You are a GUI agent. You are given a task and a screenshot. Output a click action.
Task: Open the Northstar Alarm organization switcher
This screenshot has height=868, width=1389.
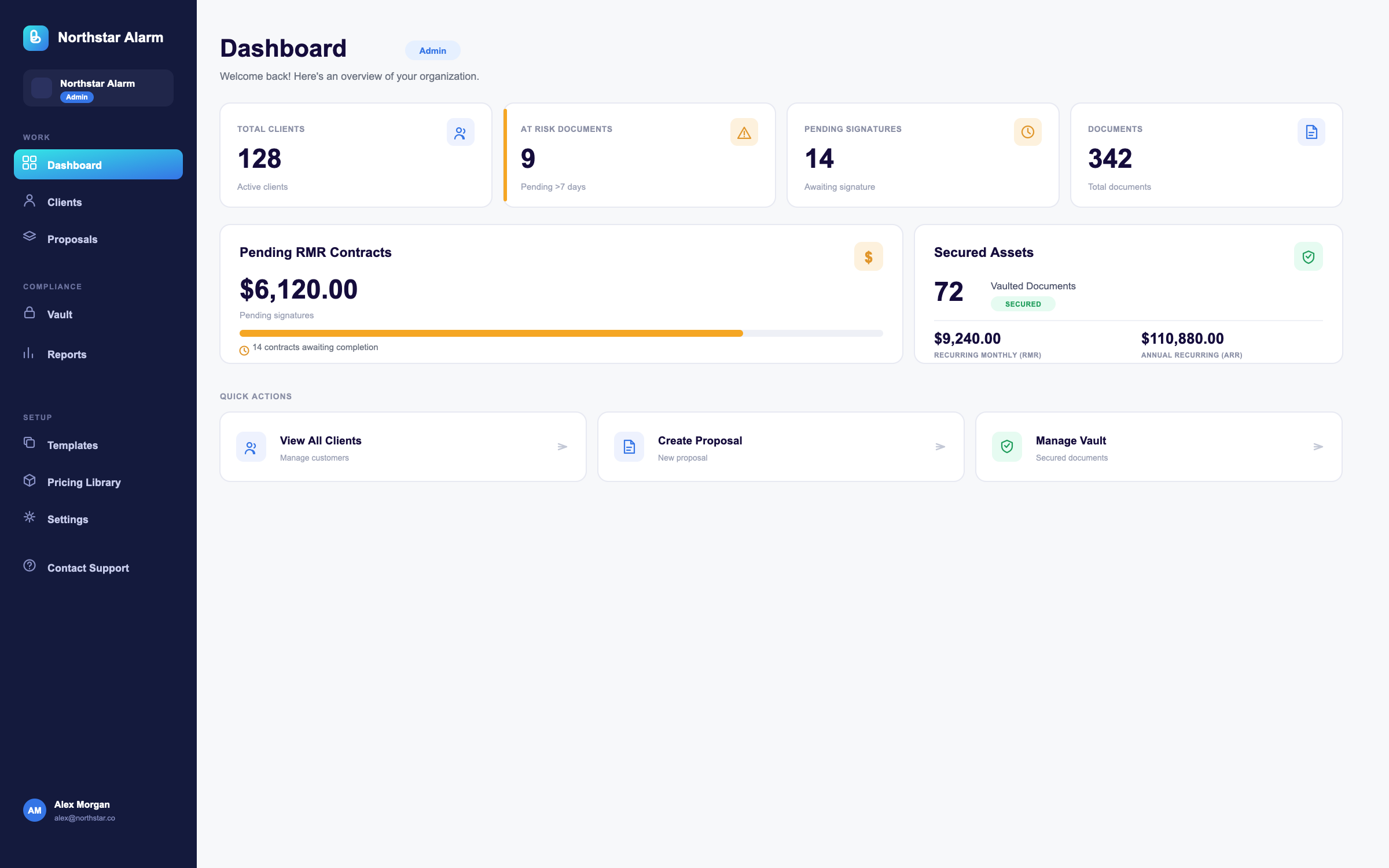(x=98, y=88)
